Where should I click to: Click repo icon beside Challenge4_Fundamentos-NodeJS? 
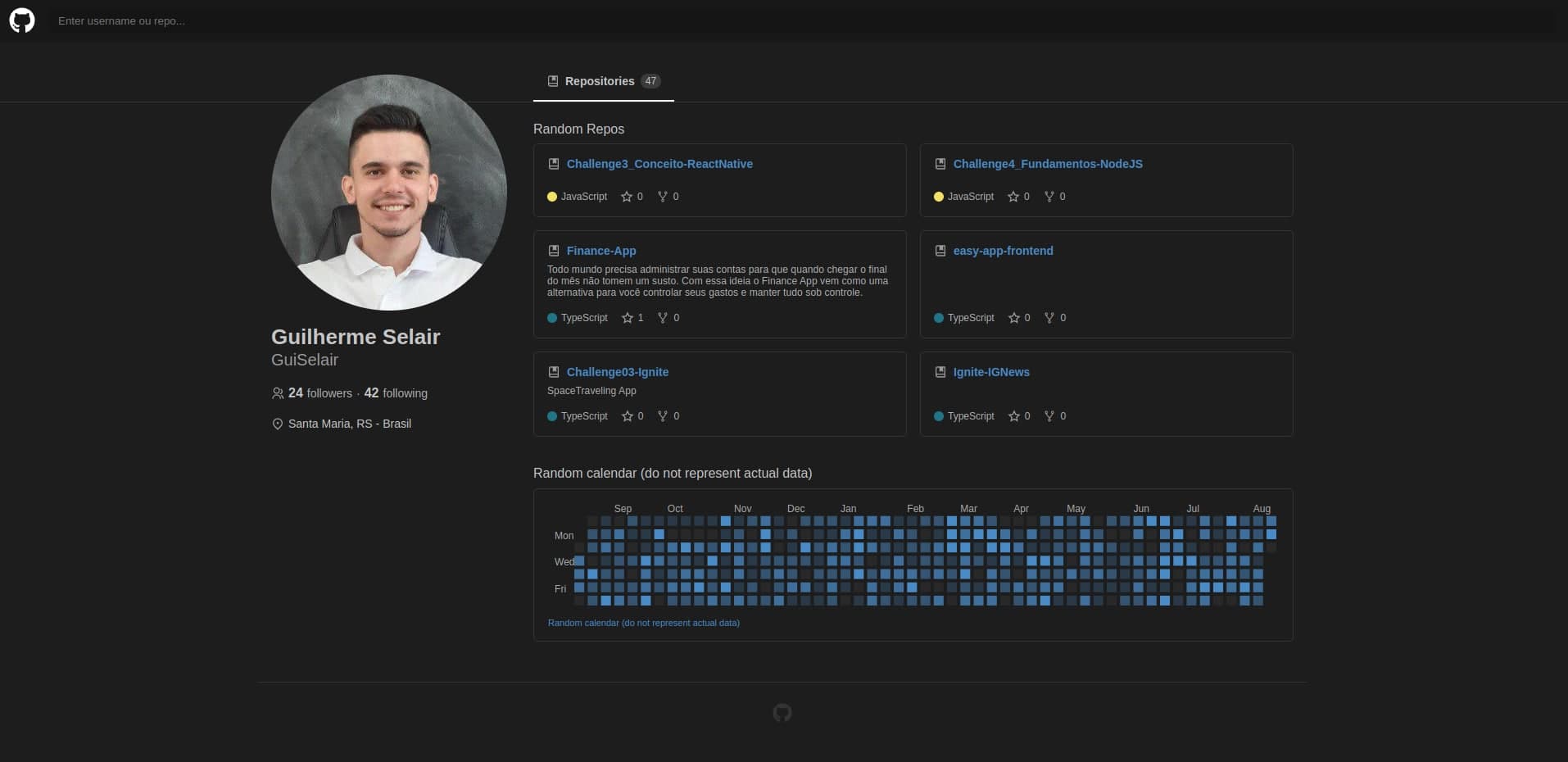click(940, 164)
